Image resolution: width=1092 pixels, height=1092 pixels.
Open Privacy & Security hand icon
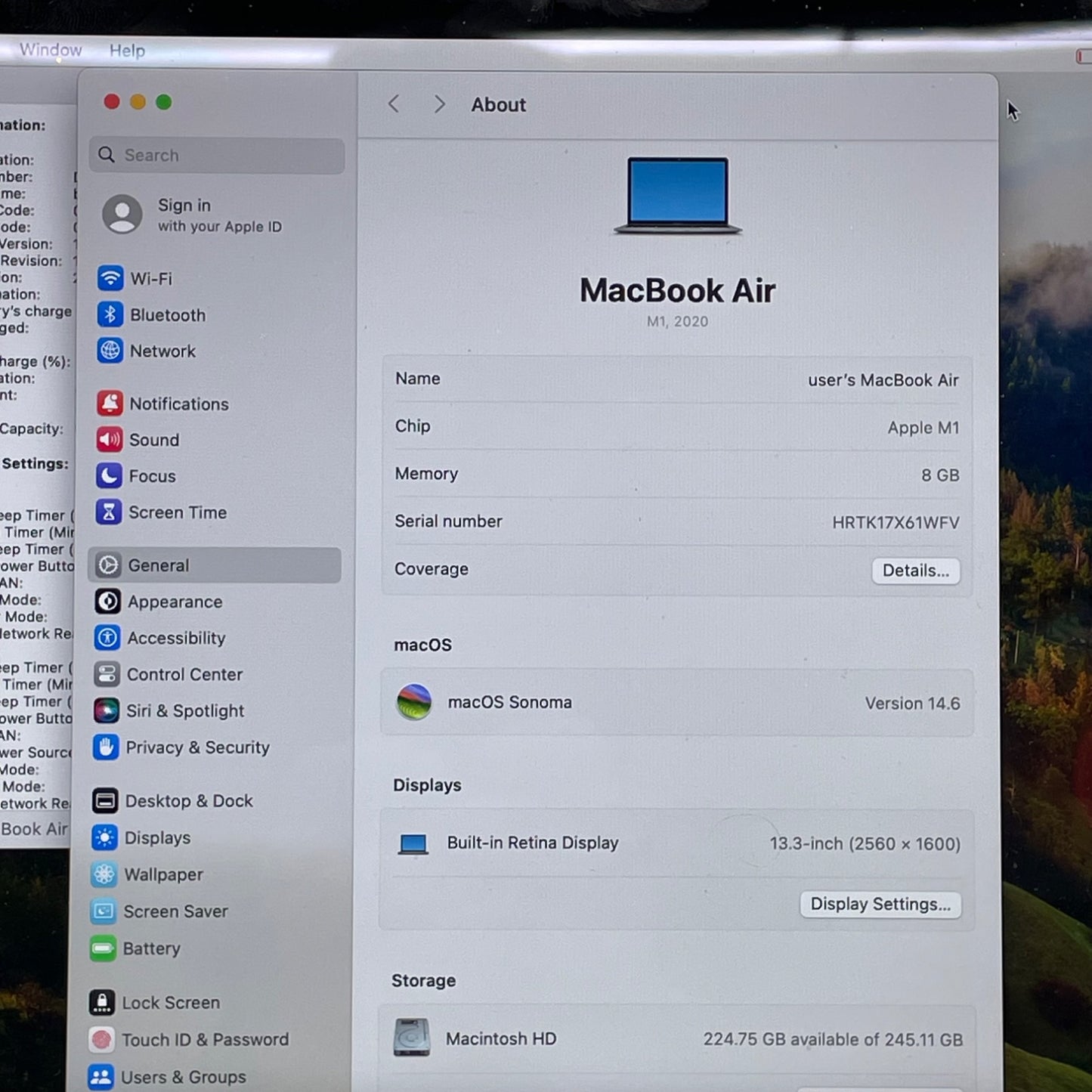click(106, 747)
